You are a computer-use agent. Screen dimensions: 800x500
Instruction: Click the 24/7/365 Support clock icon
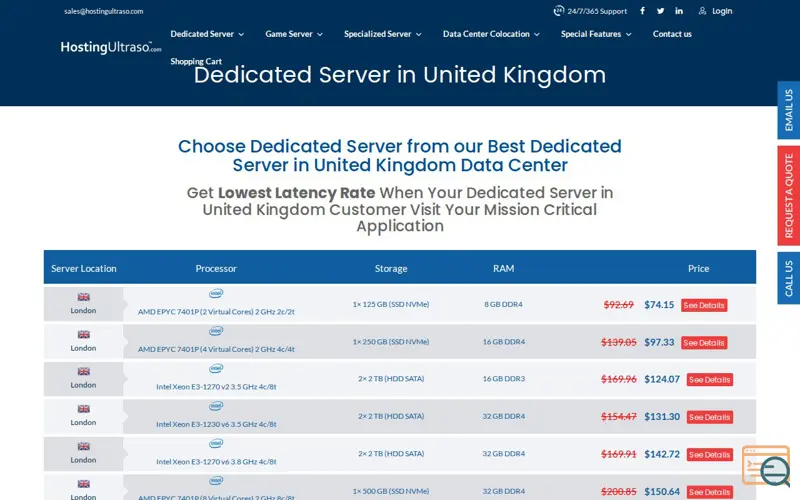coord(559,11)
